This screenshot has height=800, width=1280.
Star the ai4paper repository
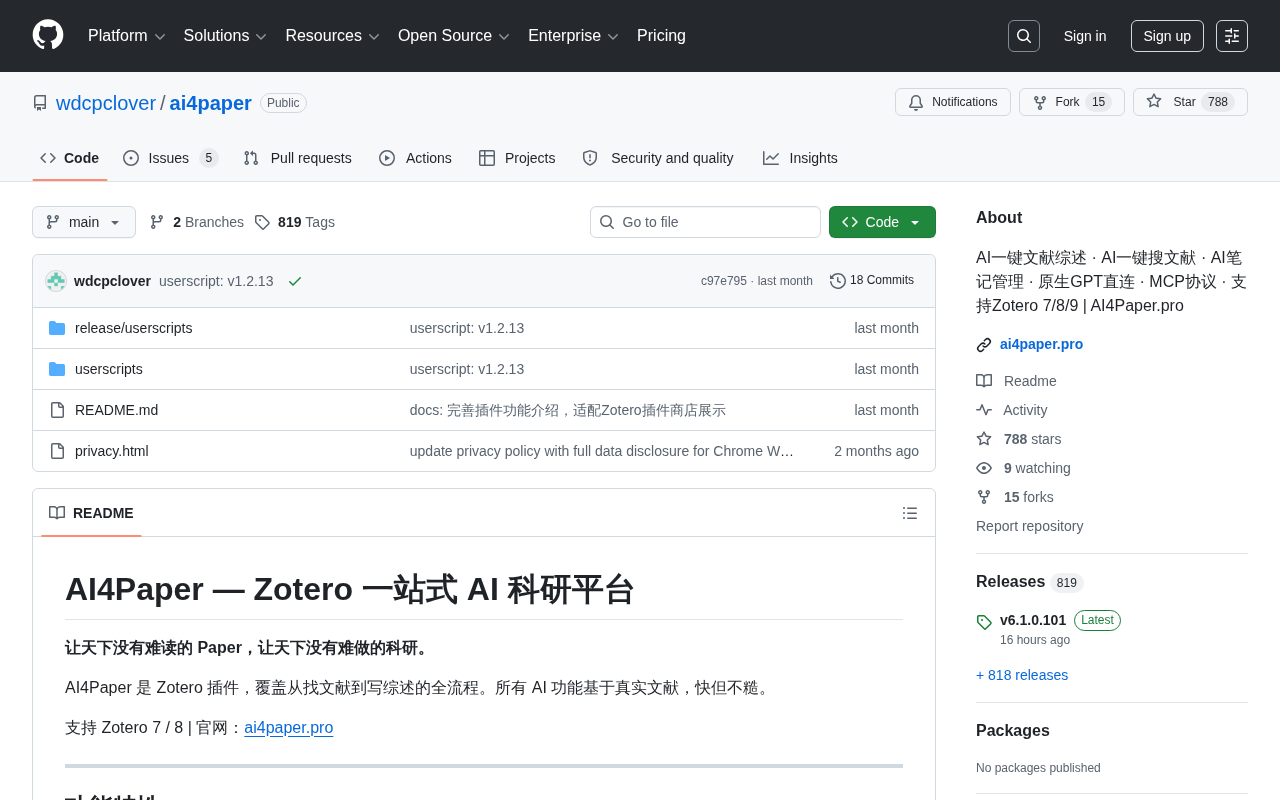point(1190,102)
